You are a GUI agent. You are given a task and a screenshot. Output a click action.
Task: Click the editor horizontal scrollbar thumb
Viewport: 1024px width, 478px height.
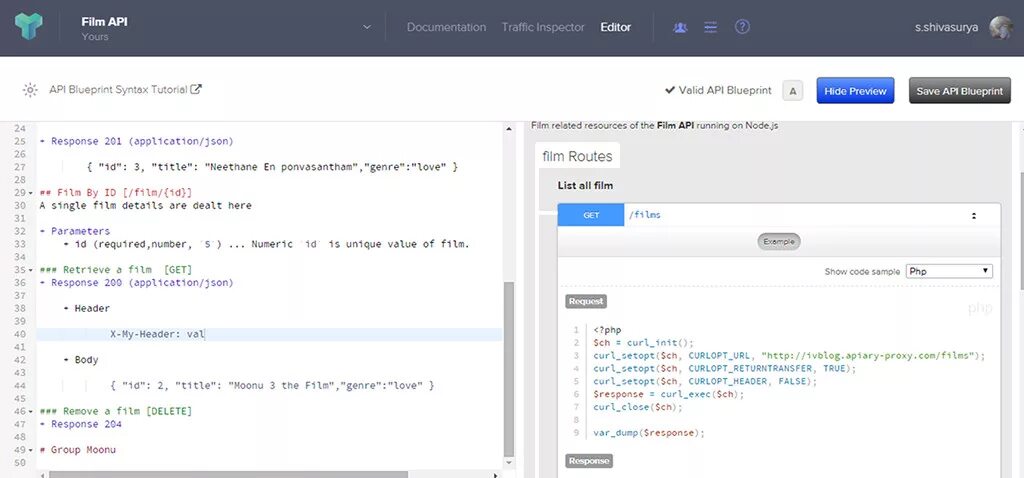[229, 475]
